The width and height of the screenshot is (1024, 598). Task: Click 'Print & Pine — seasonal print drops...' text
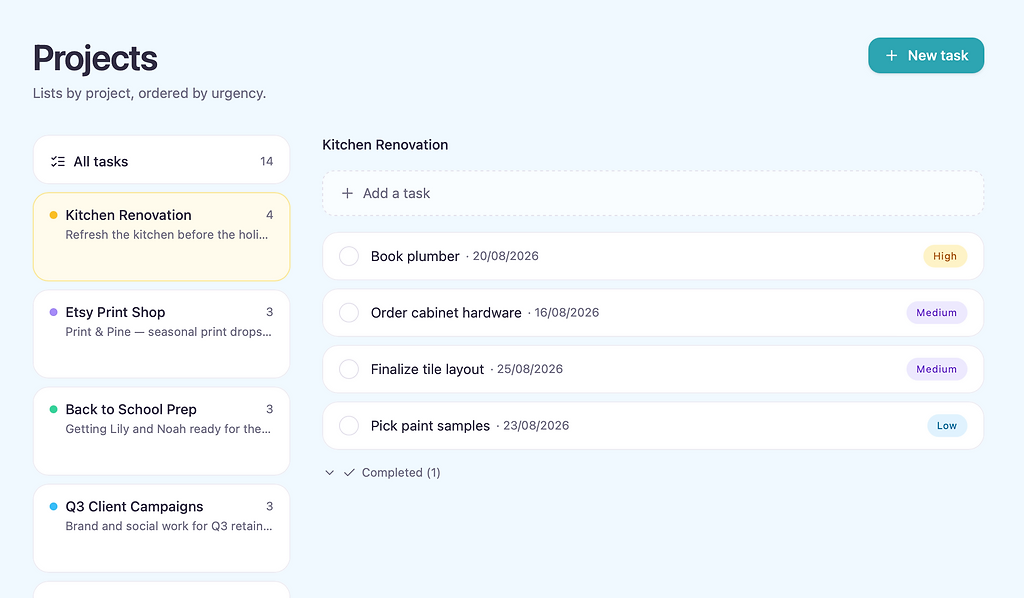tap(168, 332)
